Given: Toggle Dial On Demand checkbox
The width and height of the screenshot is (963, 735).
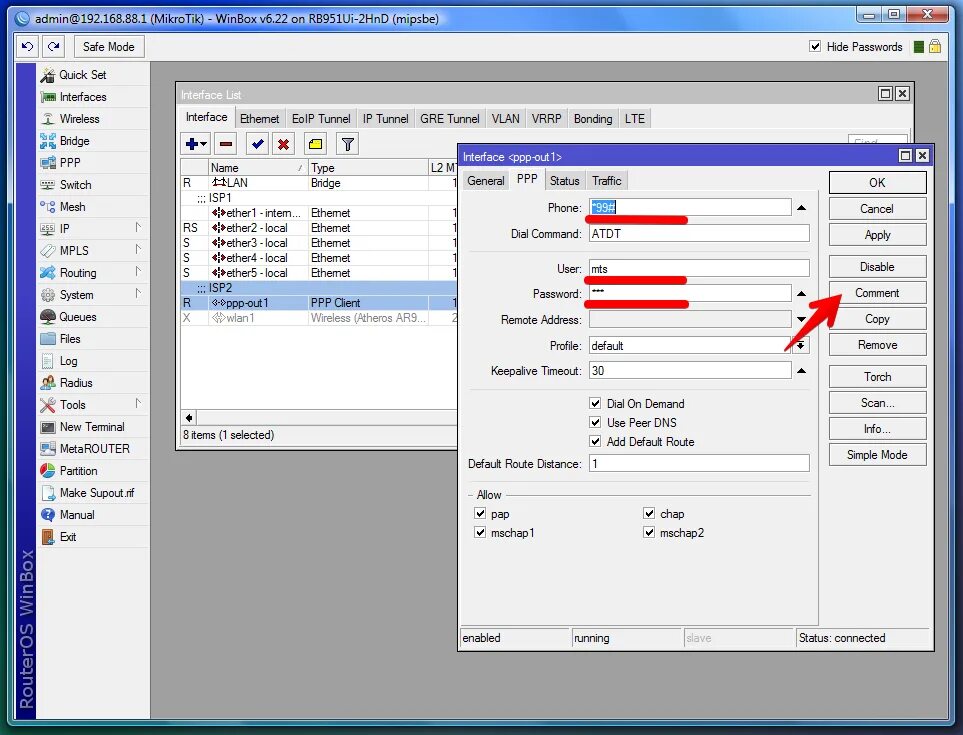Looking at the screenshot, I should pos(595,403).
